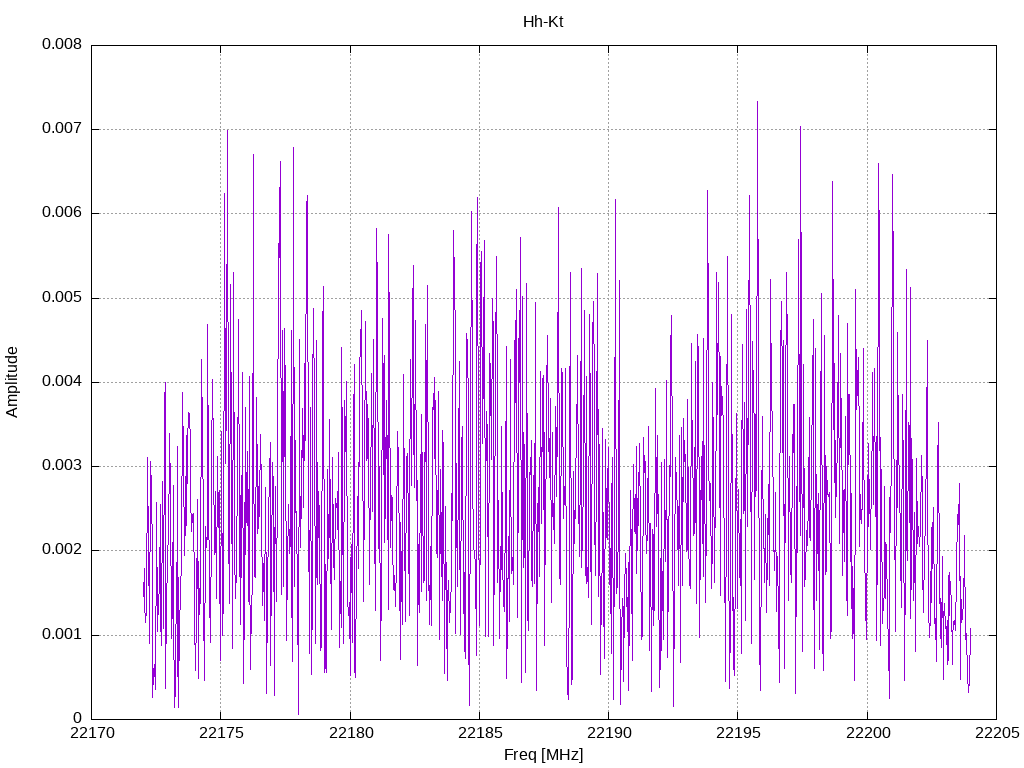Click x-axis tick label 22175
This screenshot has width=1024, height=768.
[221, 733]
